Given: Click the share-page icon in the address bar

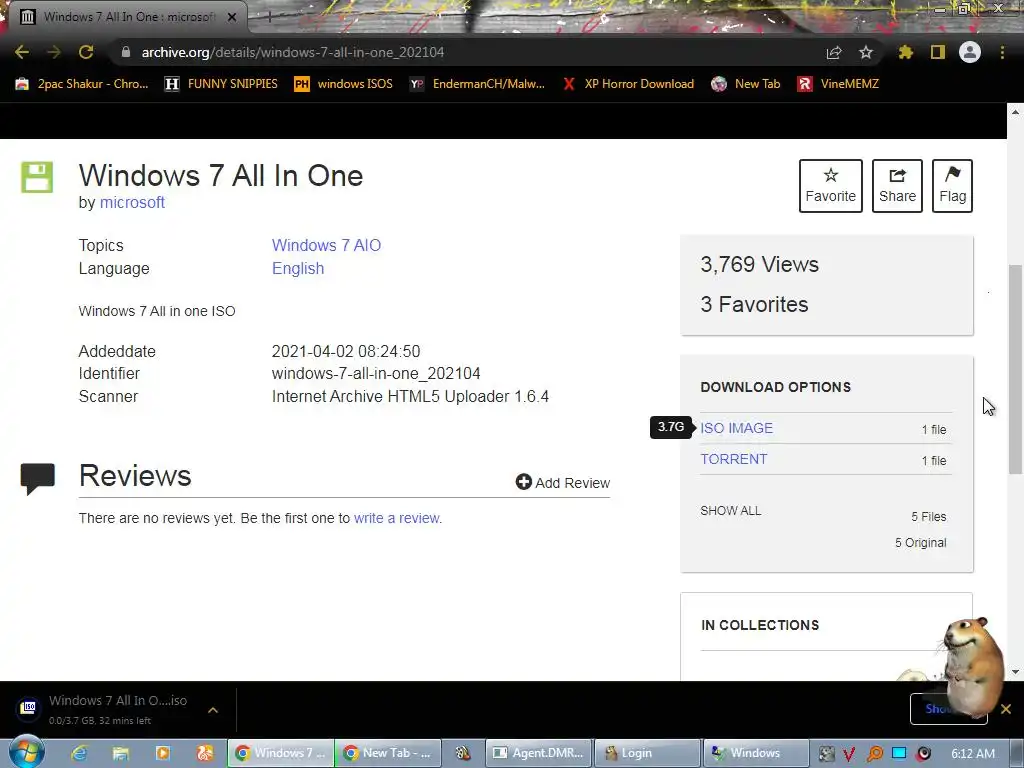Looking at the screenshot, I should click(834, 52).
